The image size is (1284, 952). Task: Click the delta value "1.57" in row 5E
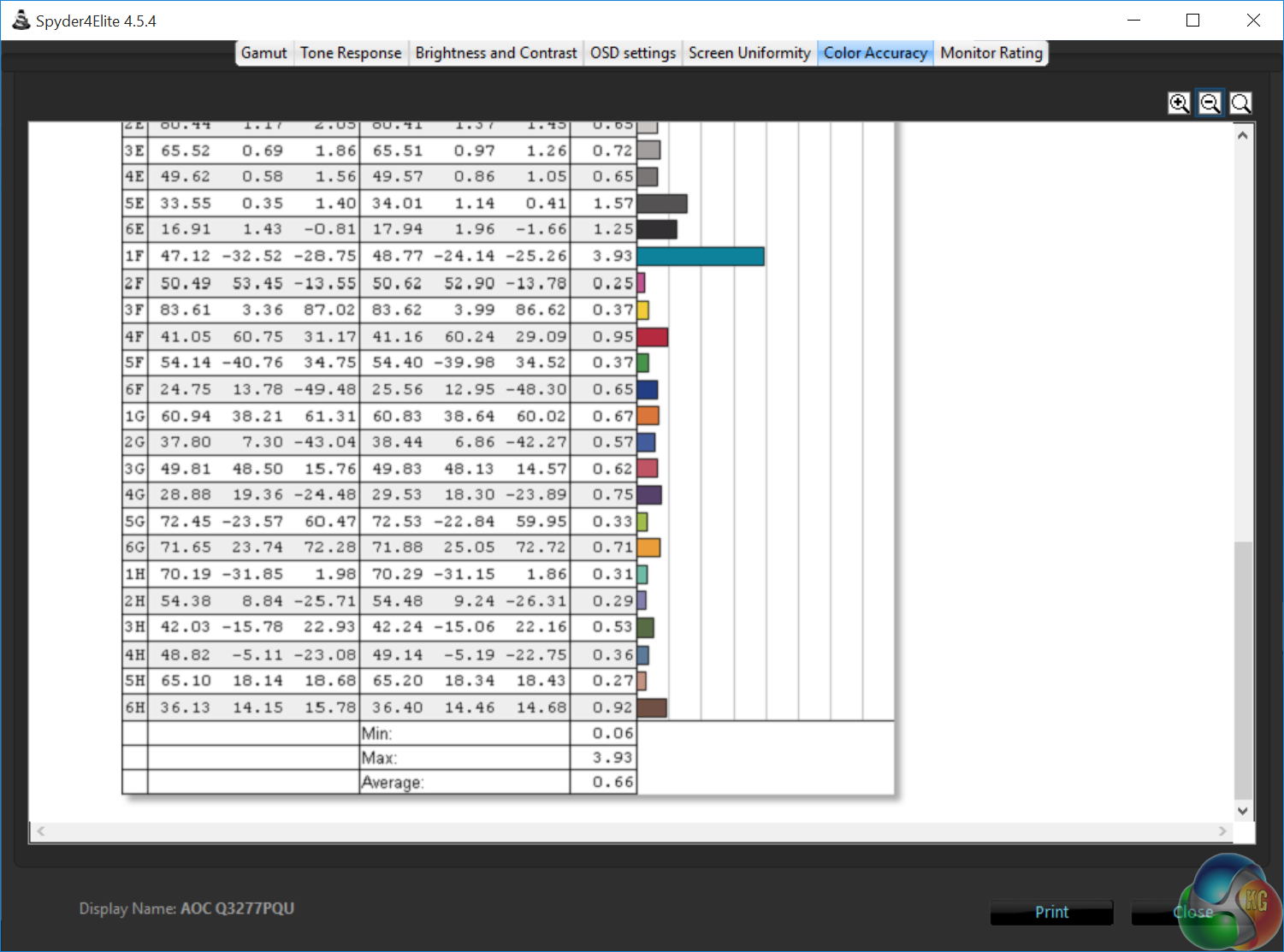click(612, 204)
